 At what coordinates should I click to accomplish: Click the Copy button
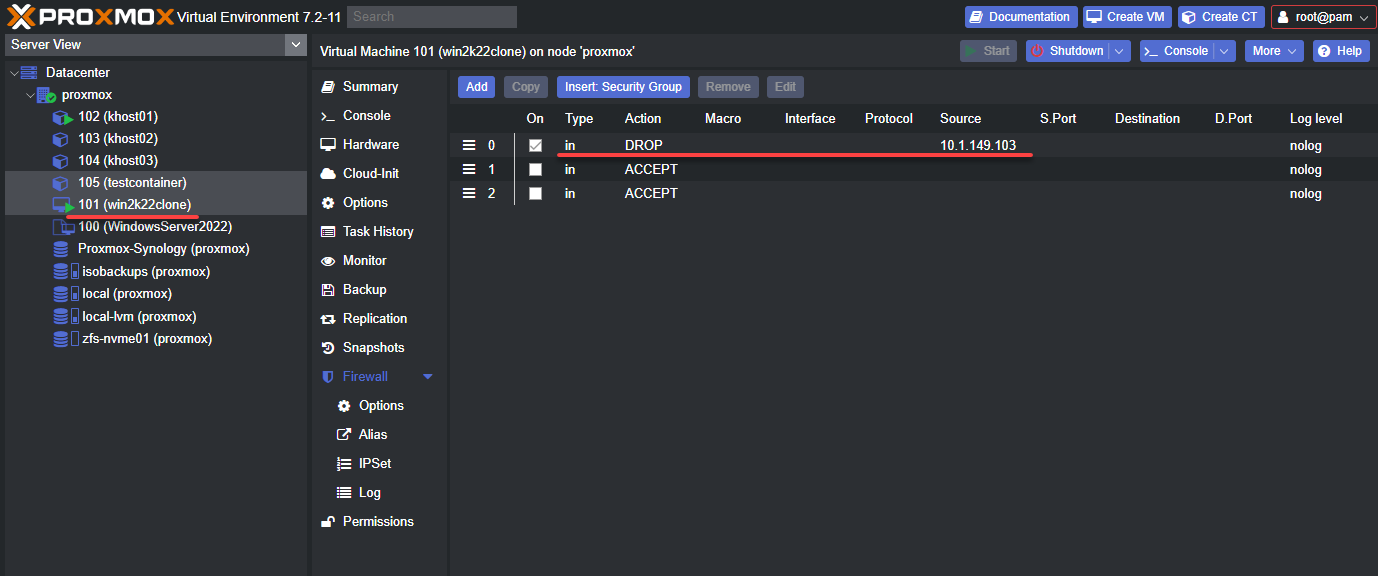[x=526, y=87]
